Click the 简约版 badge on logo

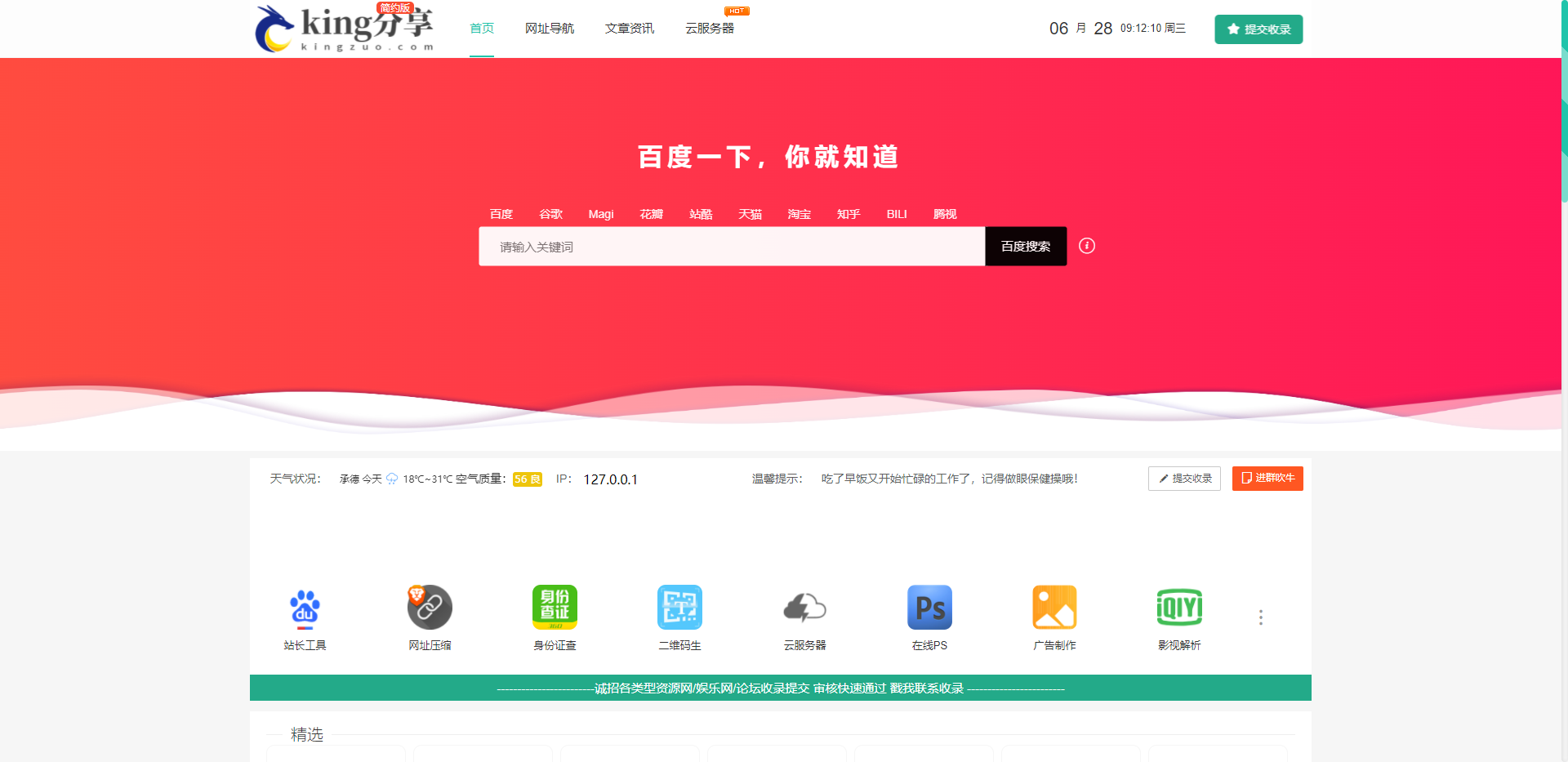tap(395, 8)
